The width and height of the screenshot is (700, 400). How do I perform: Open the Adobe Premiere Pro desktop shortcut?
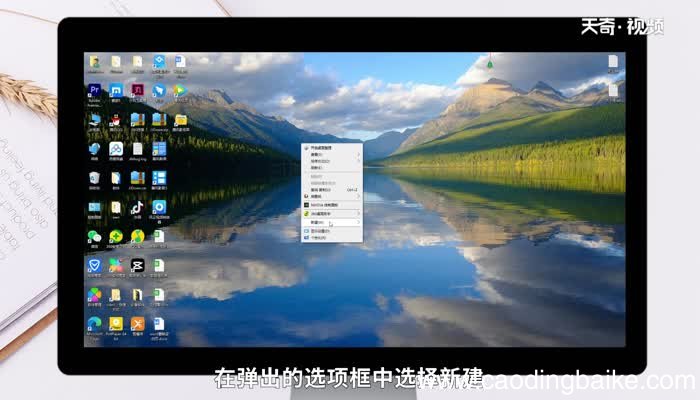(94, 90)
